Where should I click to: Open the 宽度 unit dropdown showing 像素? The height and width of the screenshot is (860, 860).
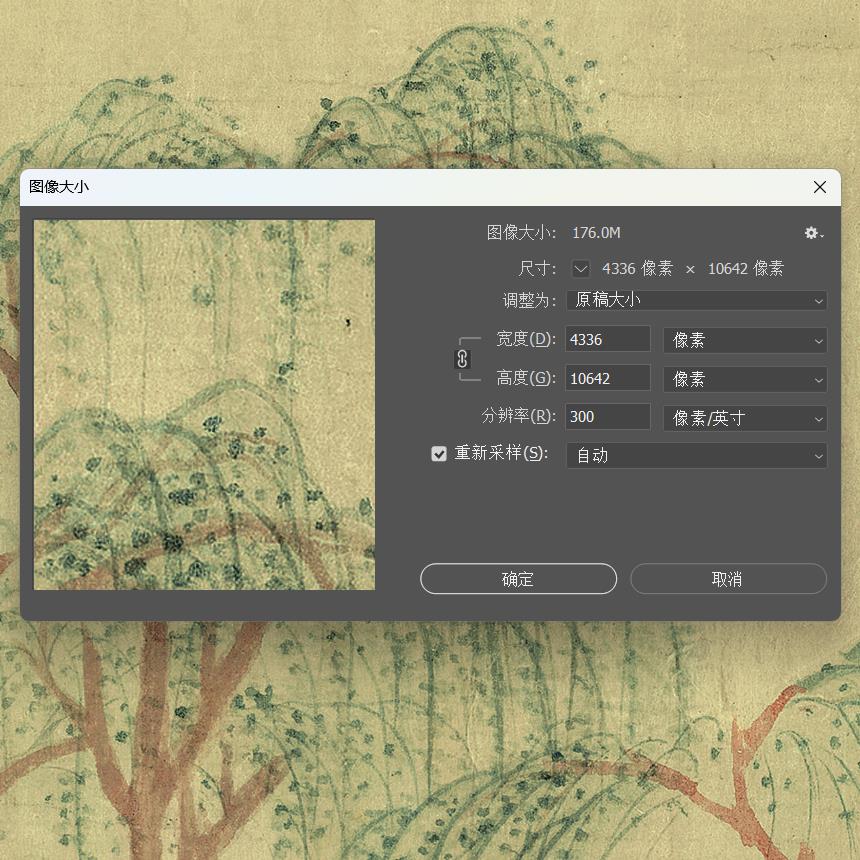(x=745, y=341)
